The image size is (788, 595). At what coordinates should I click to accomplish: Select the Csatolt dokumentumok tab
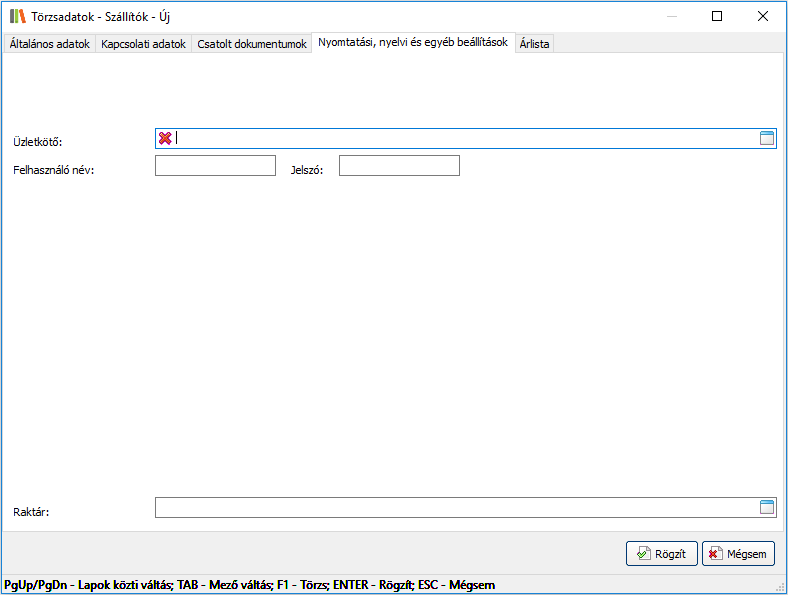[x=251, y=44]
